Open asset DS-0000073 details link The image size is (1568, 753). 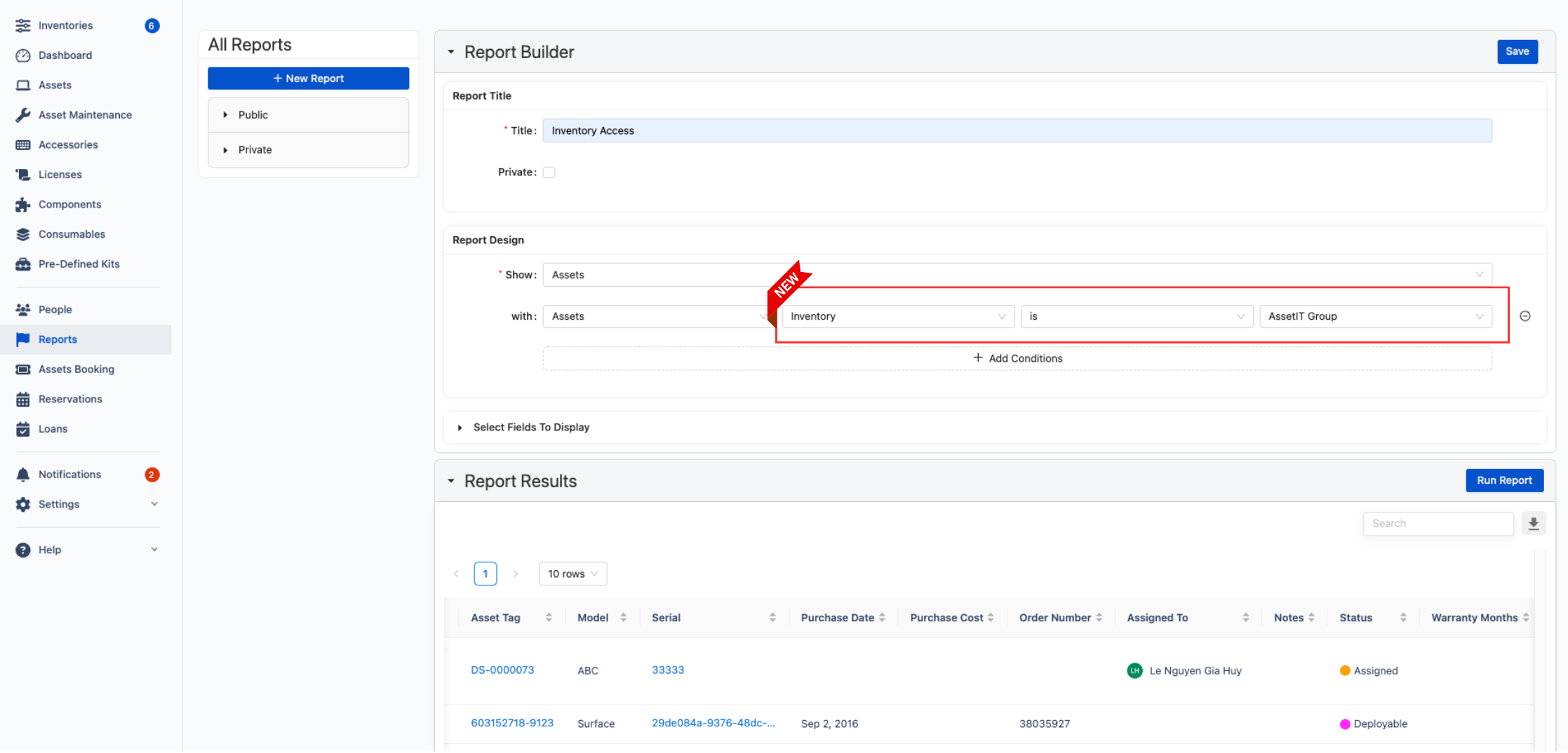coord(502,670)
